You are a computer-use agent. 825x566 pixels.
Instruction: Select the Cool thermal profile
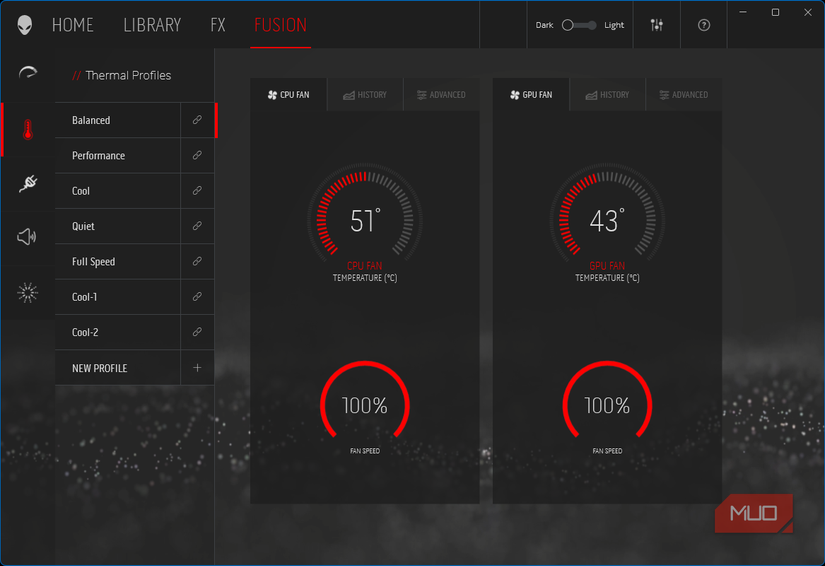pos(118,190)
